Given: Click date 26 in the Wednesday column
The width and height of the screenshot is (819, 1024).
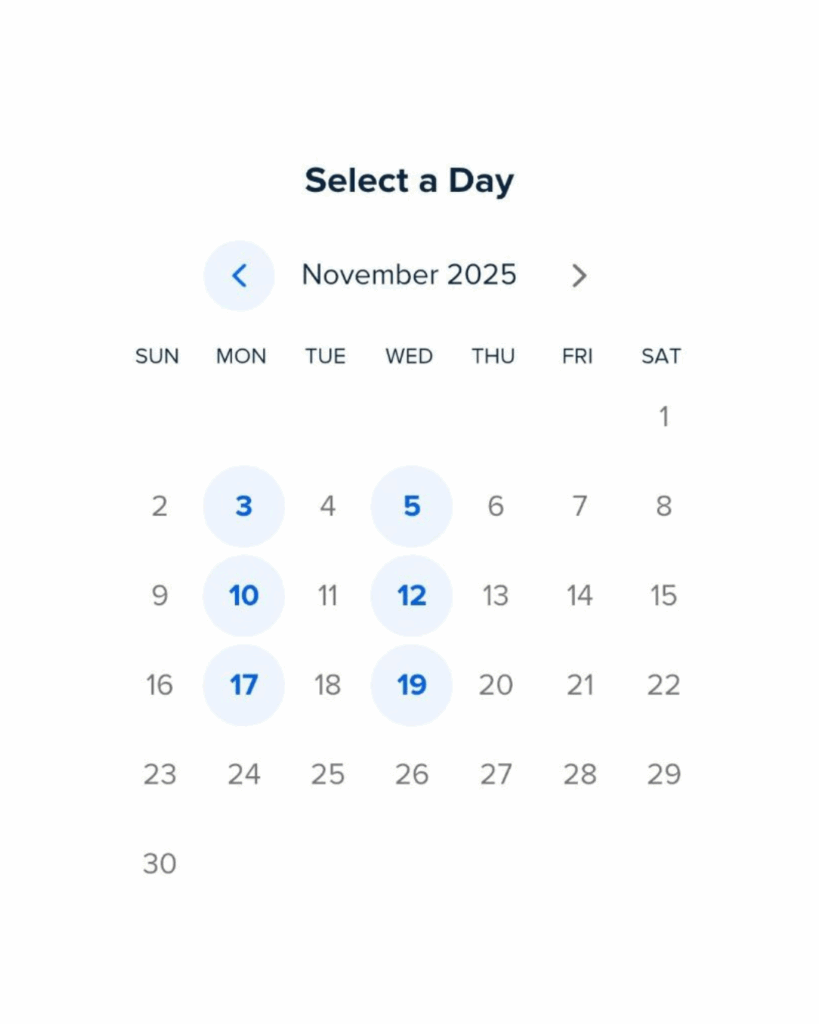Looking at the screenshot, I should [411, 774].
